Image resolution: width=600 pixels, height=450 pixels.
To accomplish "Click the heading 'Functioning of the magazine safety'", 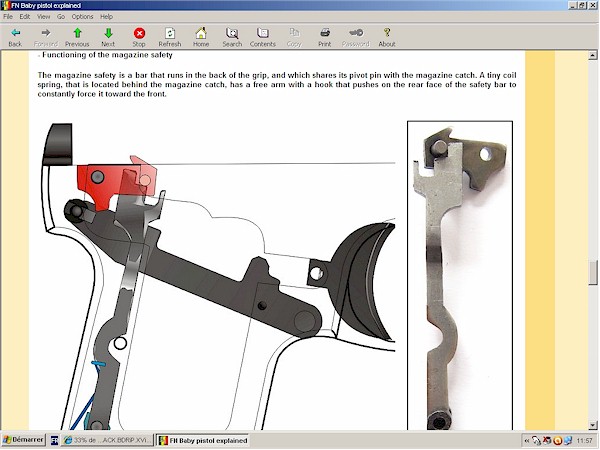I will [107, 55].
